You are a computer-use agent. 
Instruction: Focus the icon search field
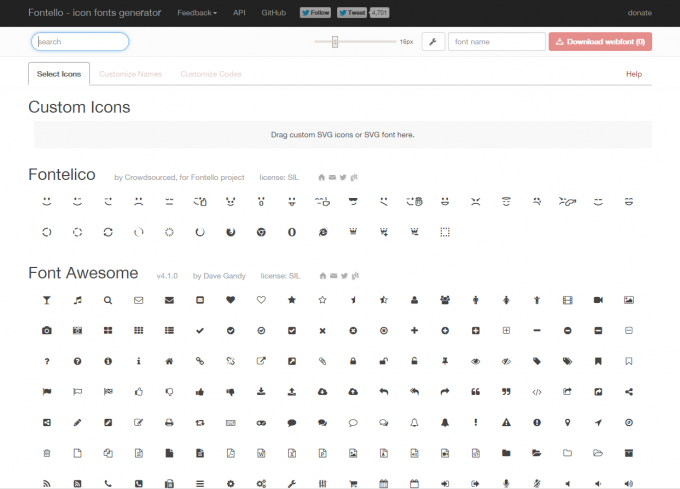click(x=80, y=42)
